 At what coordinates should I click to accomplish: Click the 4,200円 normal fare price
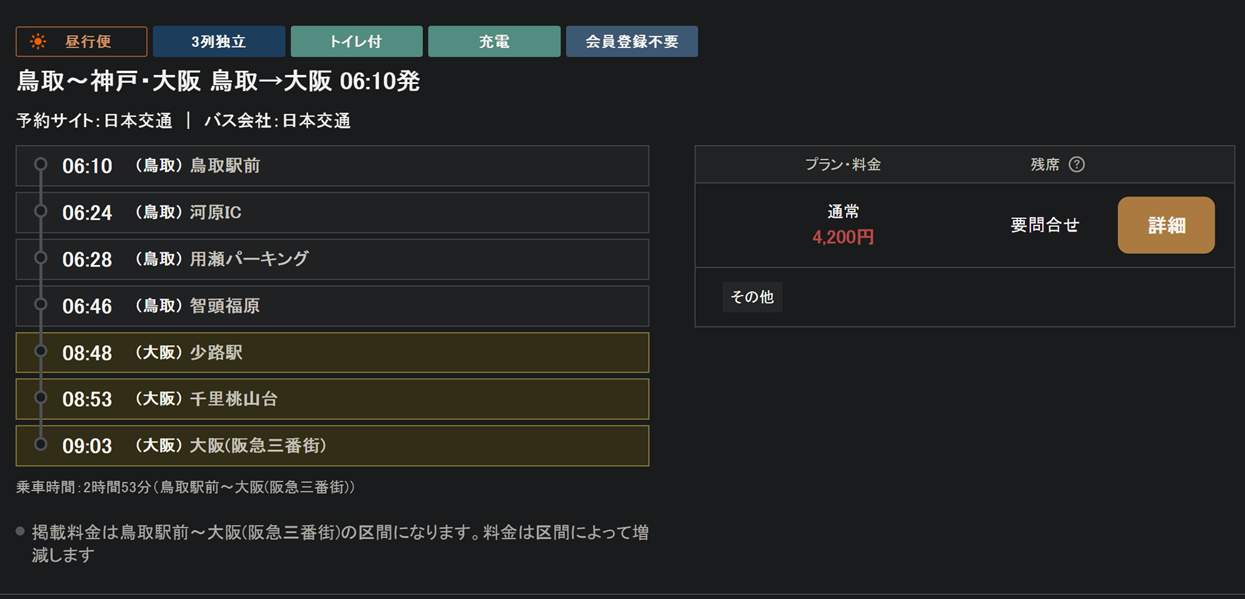tap(843, 238)
